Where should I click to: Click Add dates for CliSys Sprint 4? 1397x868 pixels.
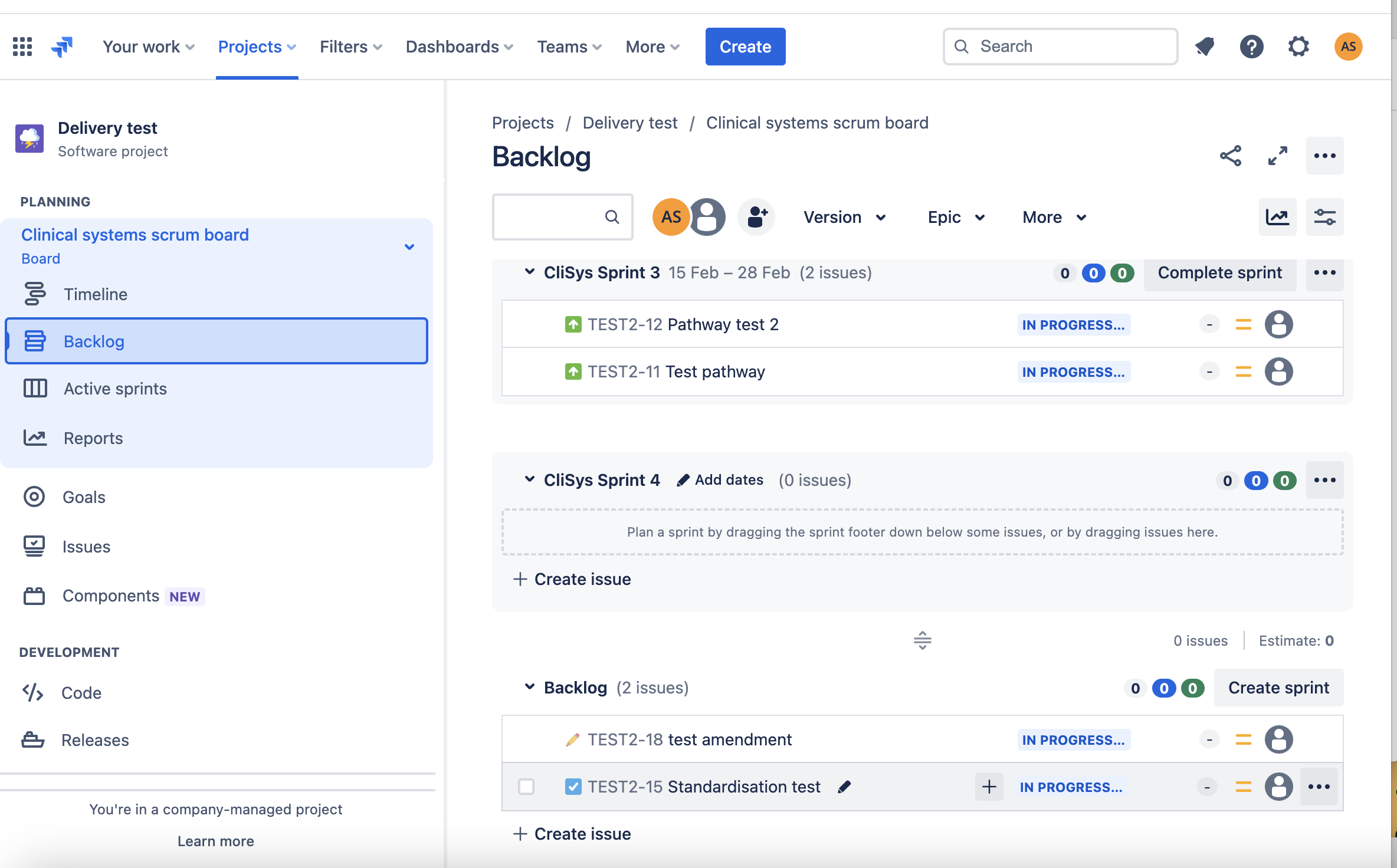tap(720, 481)
